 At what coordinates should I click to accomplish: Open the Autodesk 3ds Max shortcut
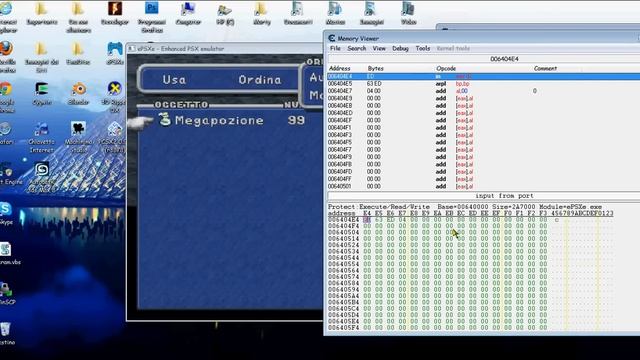coord(41,169)
